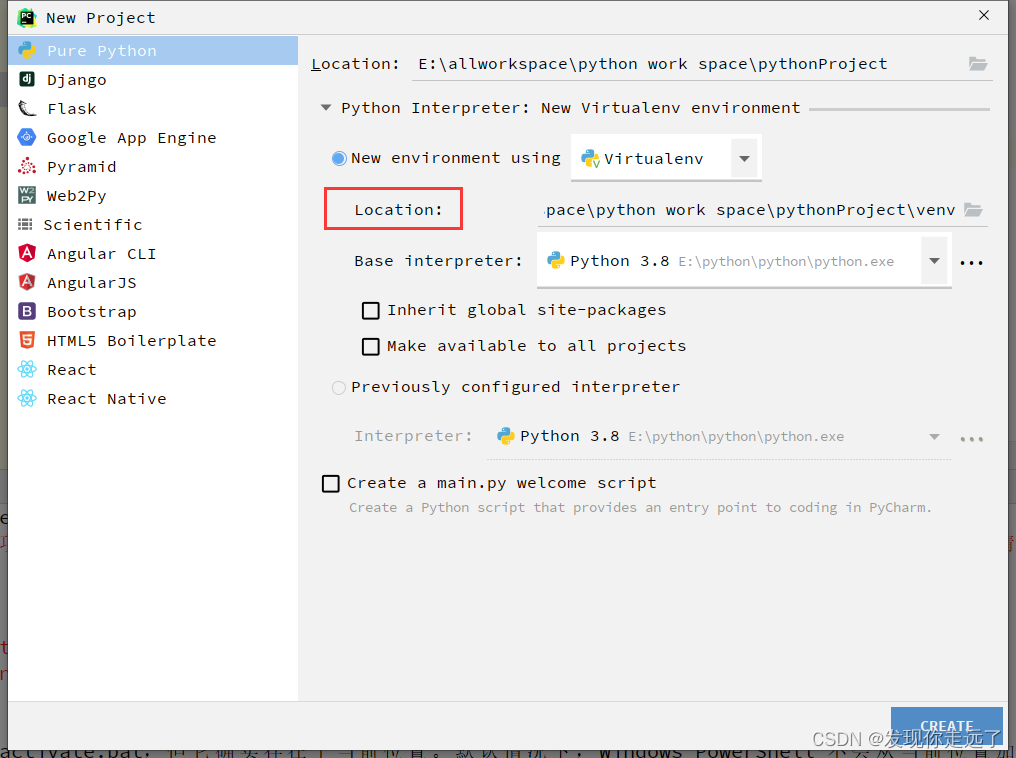Select Scientific project type
This screenshot has height=758, width=1016.
click(x=153, y=225)
